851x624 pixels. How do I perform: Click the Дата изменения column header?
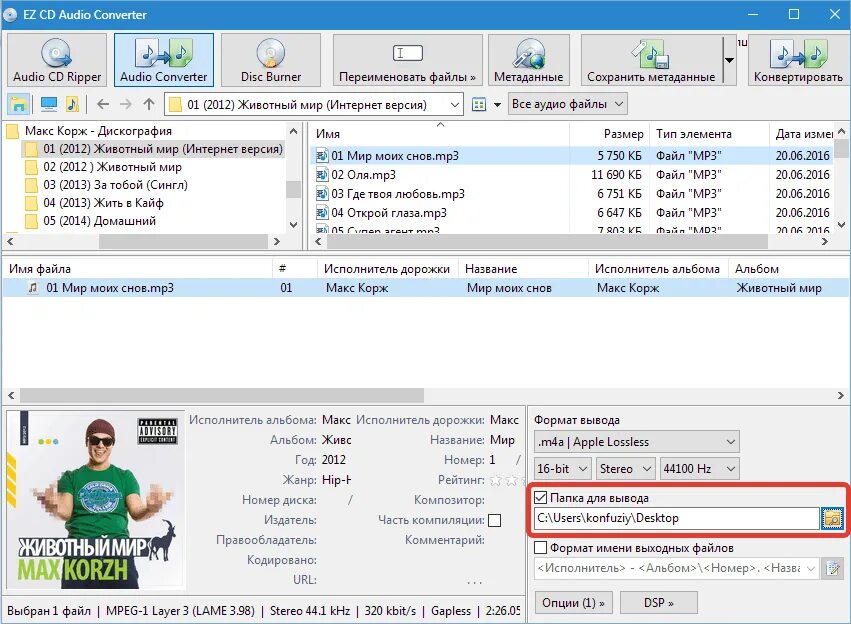tap(802, 134)
